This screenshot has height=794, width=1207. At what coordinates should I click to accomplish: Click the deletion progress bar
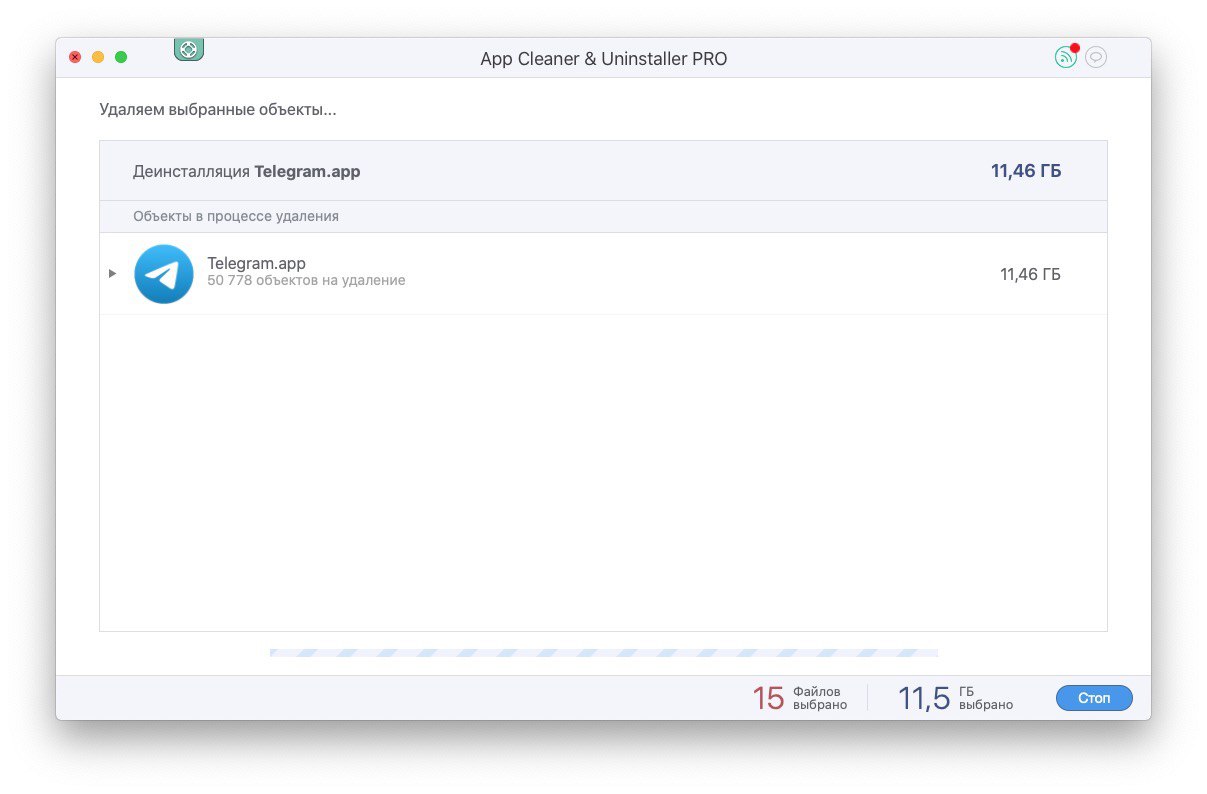point(604,653)
